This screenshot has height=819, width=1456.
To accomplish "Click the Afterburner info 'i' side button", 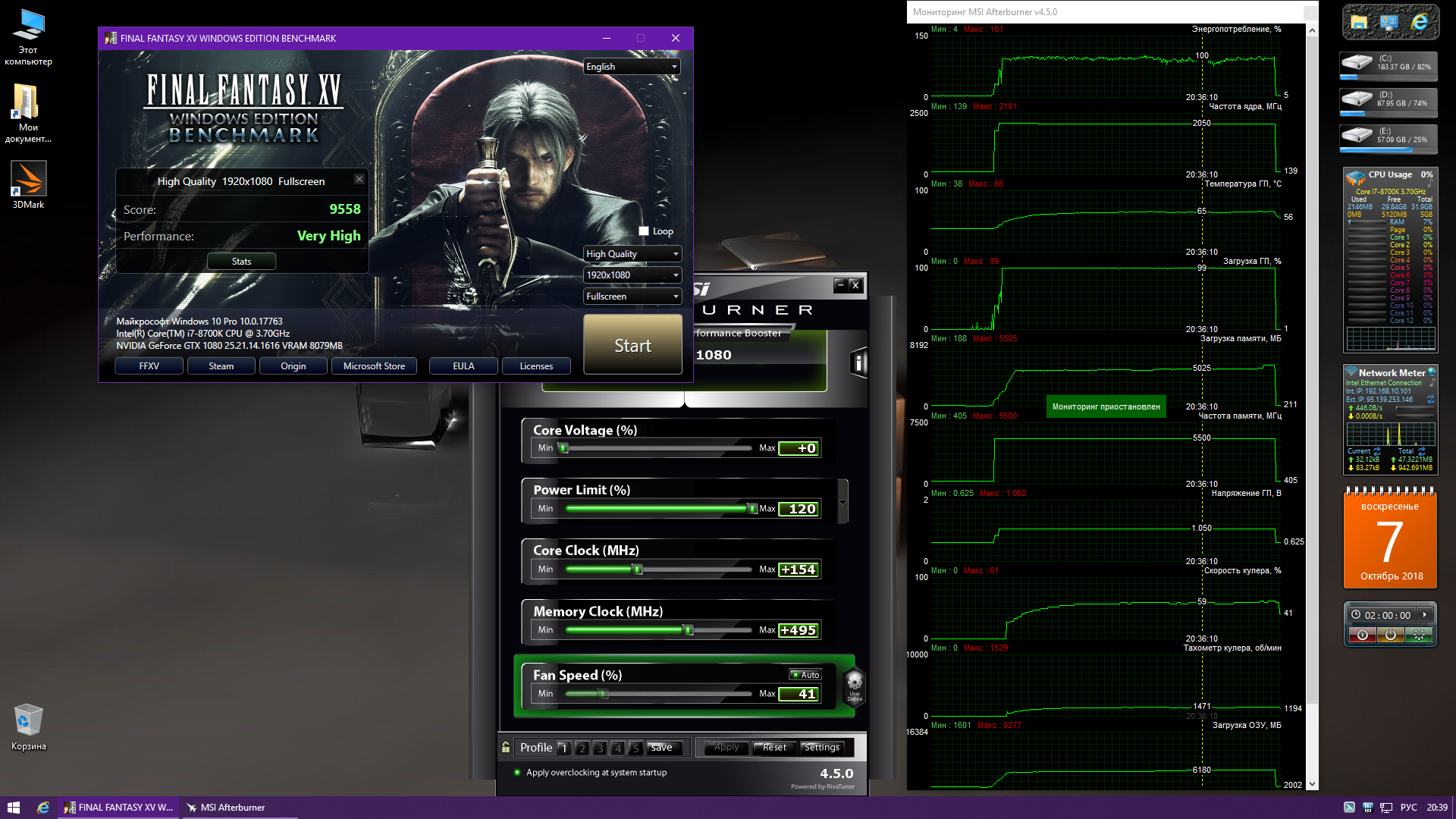I will 858,362.
